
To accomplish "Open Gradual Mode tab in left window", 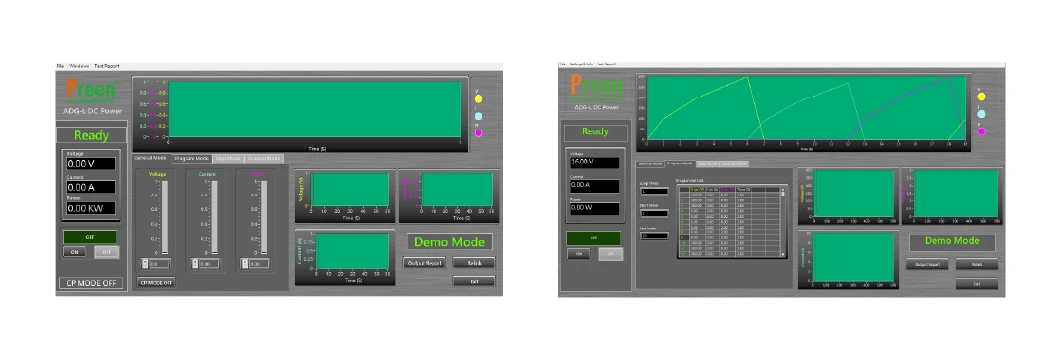I will pyautogui.click(x=265, y=158).
